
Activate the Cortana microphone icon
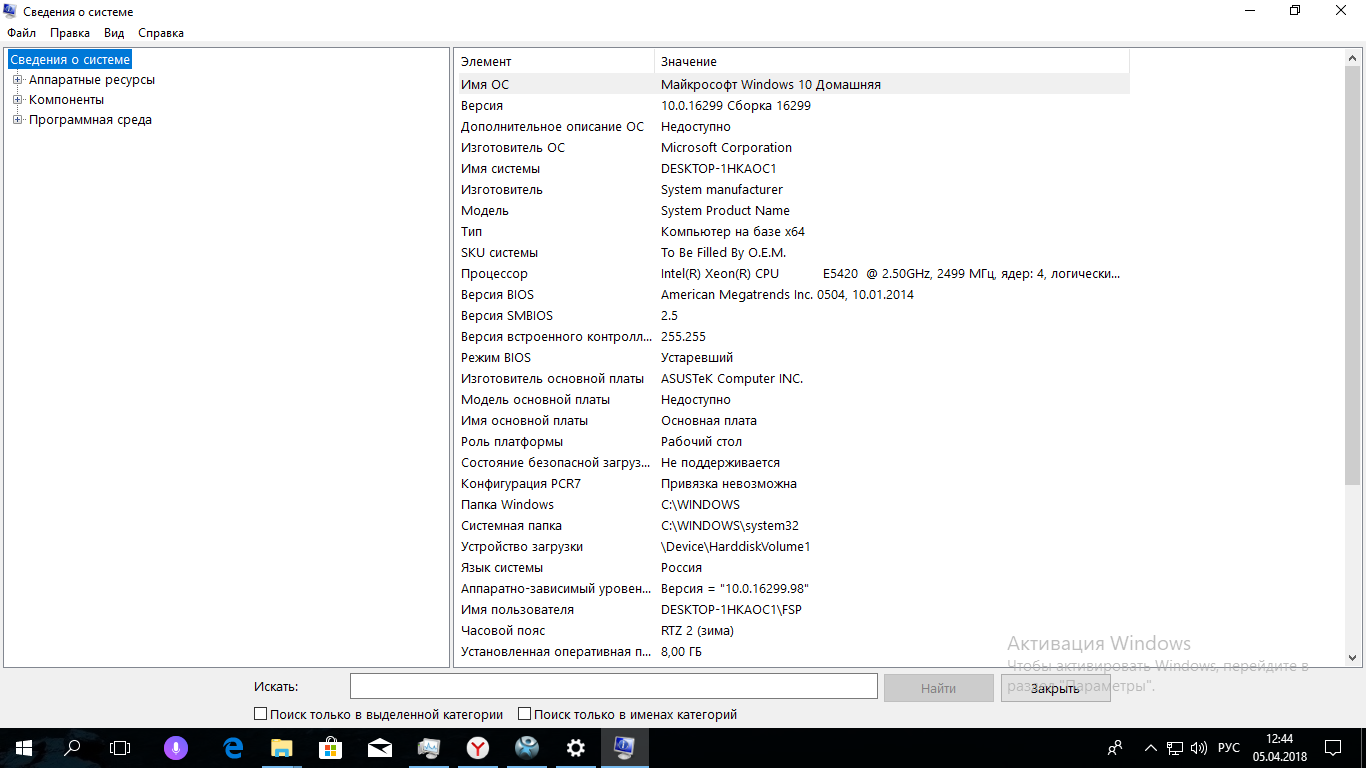(176, 748)
